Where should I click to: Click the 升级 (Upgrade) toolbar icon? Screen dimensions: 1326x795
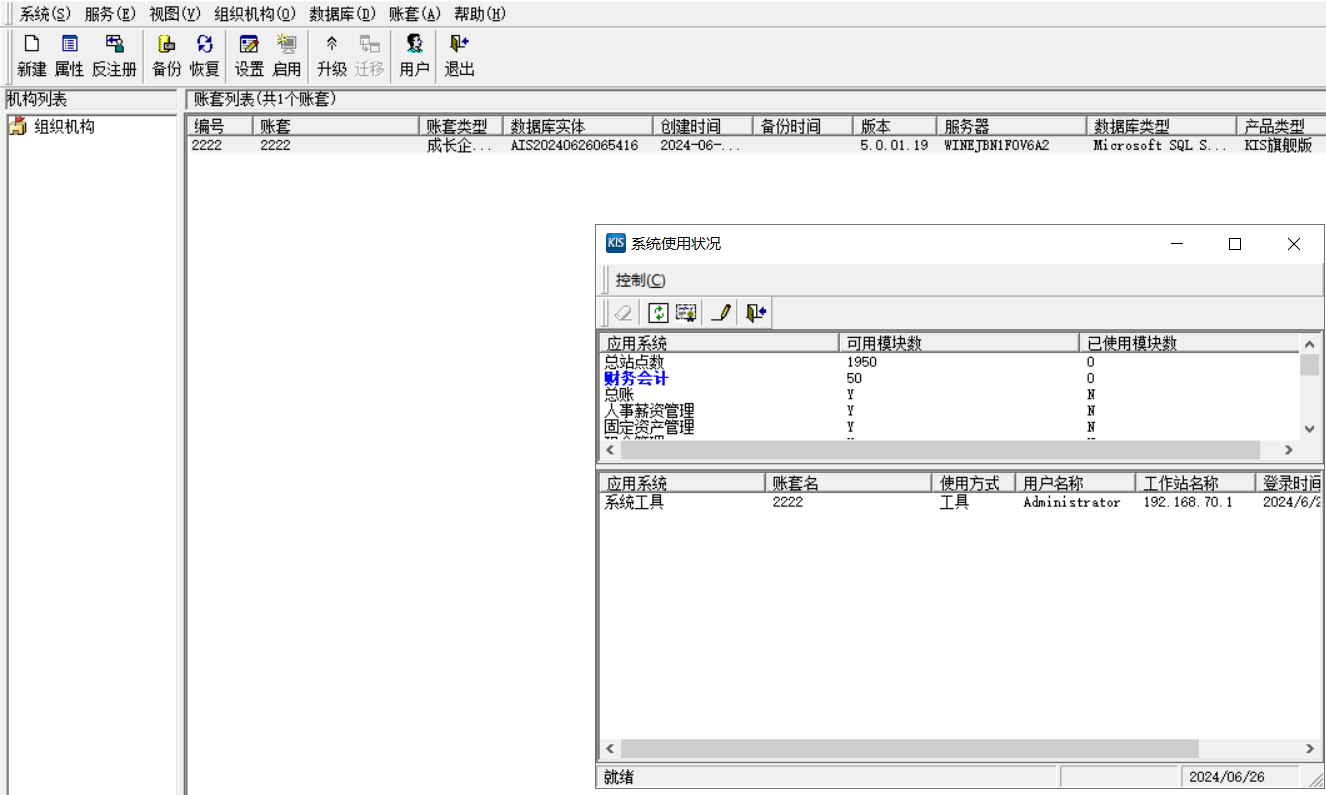(331, 55)
